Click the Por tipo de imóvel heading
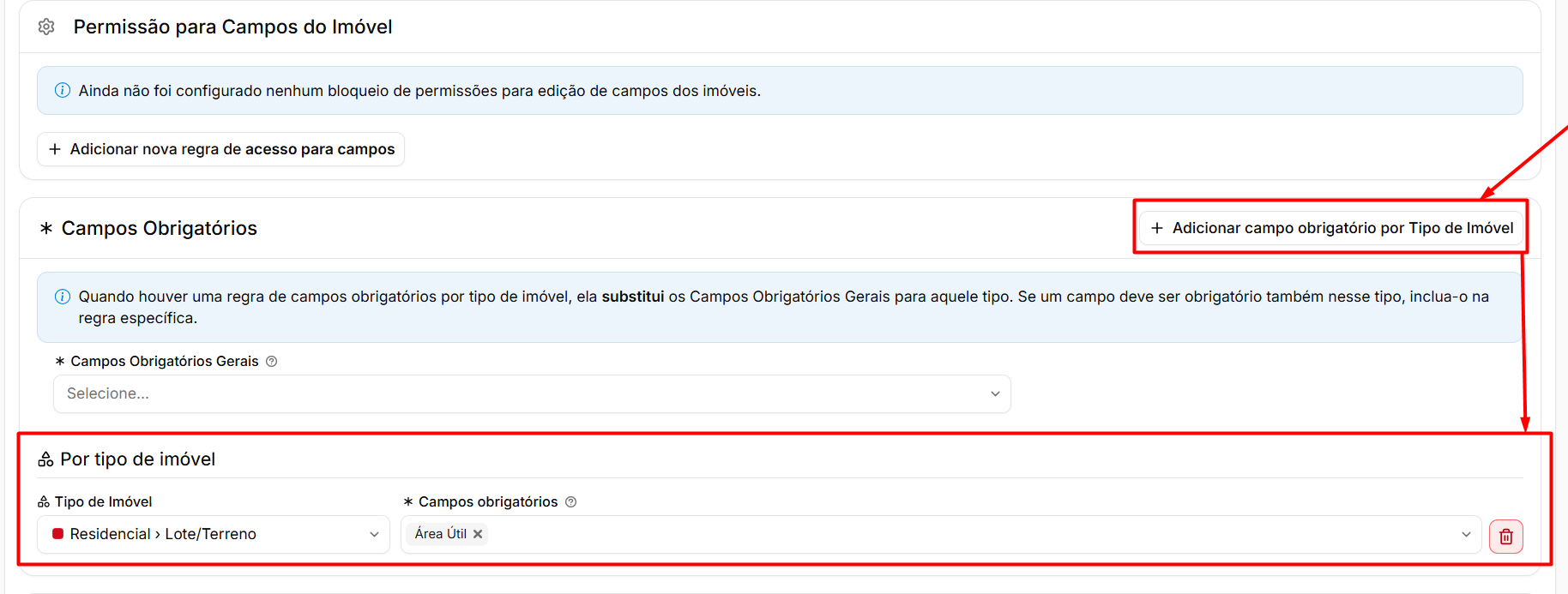 coord(138,459)
